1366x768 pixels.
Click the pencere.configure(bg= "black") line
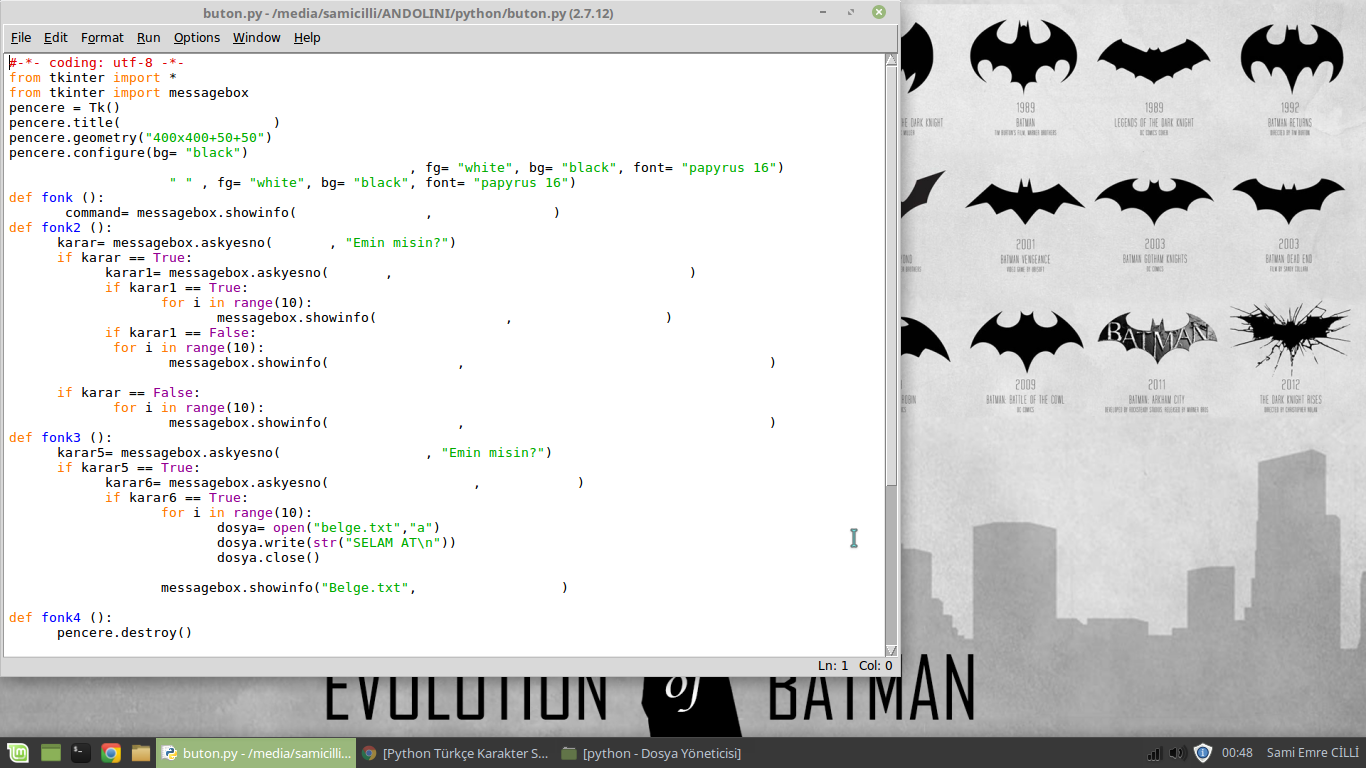coord(129,152)
